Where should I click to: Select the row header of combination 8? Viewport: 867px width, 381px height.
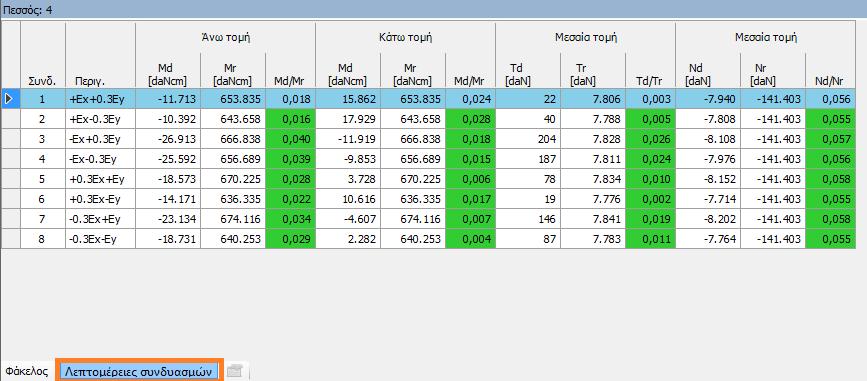11,238
